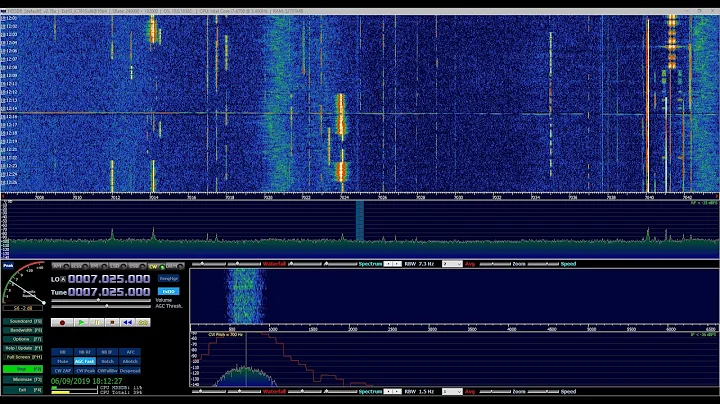
Task: Decrease upper RBW with the left arrow
Action: [388, 264]
